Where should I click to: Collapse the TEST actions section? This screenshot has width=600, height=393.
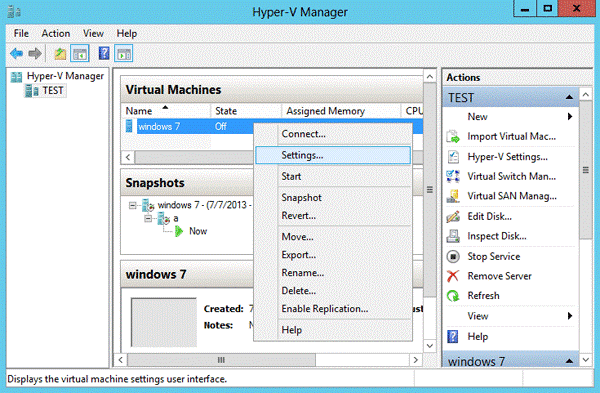tap(569, 97)
